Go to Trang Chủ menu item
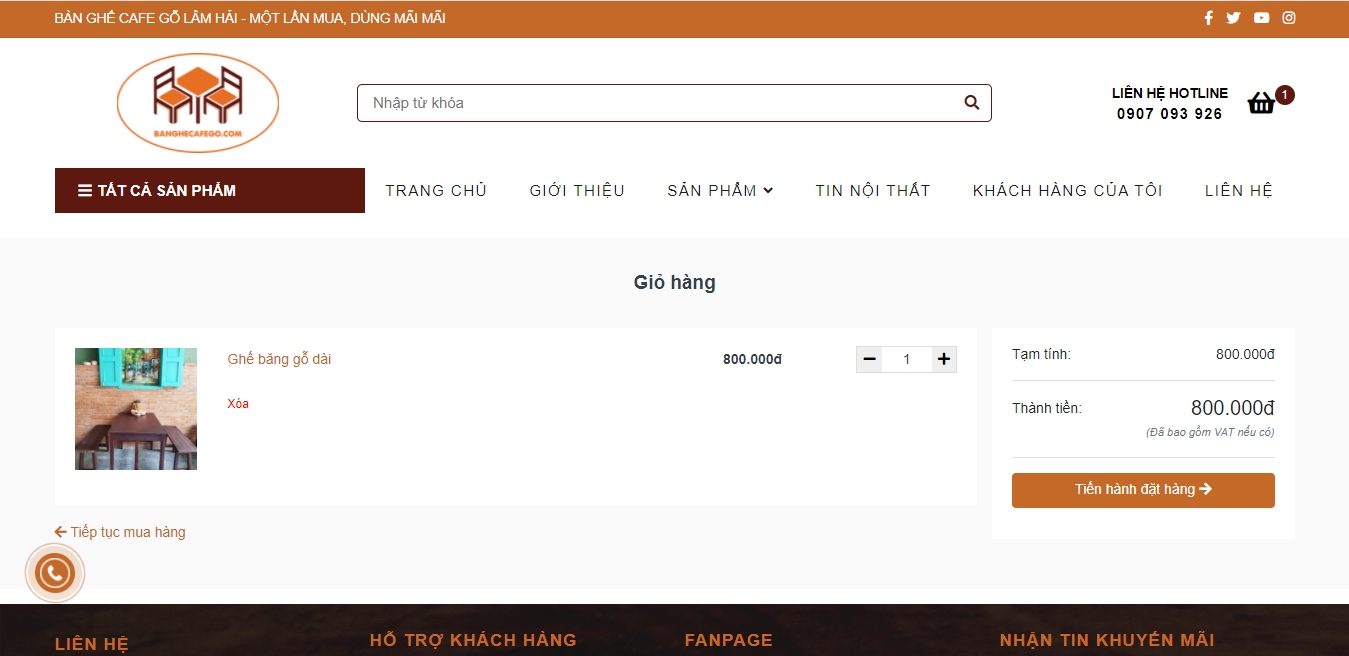The height and width of the screenshot is (656, 1349). pyautogui.click(x=436, y=191)
